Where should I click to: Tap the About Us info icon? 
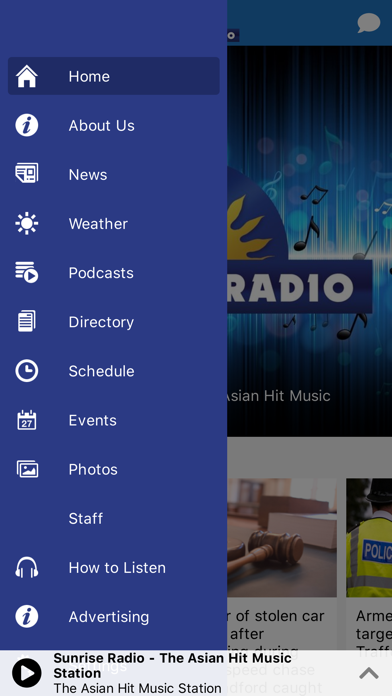(27, 125)
